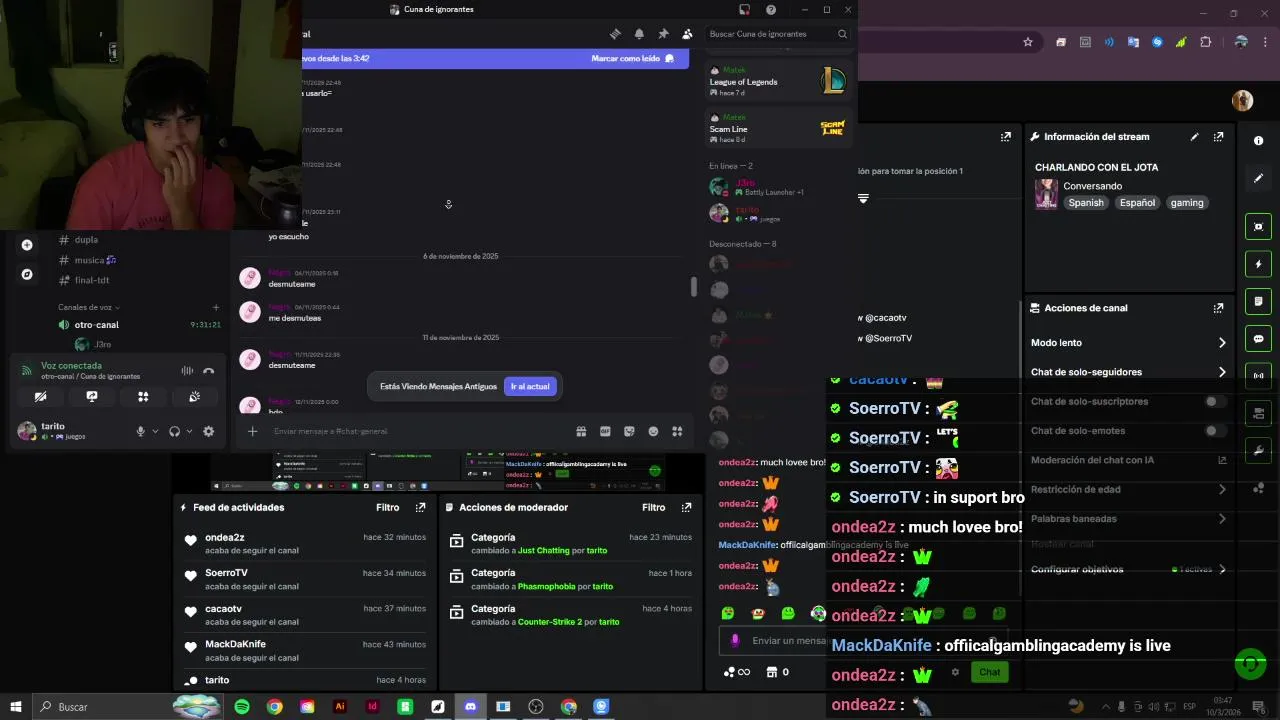The width and height of the screenshot is (1280, 720).
Task: Open the Discord inbox icon
Action: click(x=744, y=10)
